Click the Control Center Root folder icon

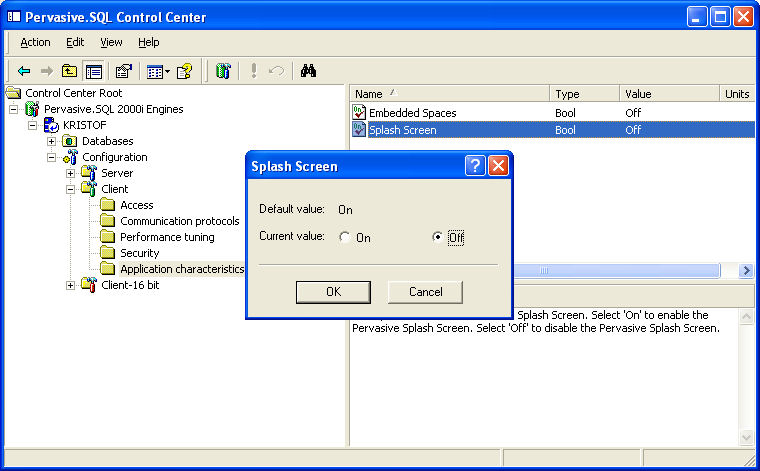coord(14,93)
